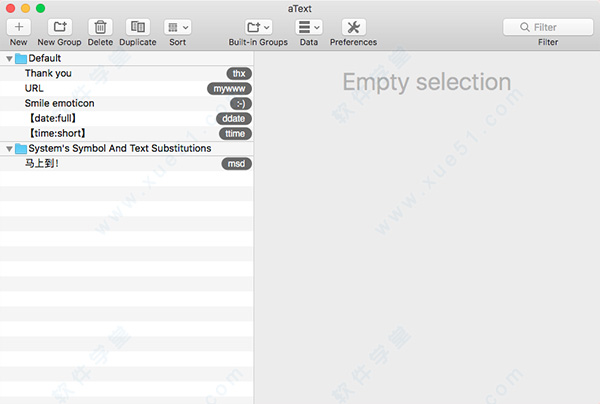Close the aText window with red button

[x=11, y=8]
